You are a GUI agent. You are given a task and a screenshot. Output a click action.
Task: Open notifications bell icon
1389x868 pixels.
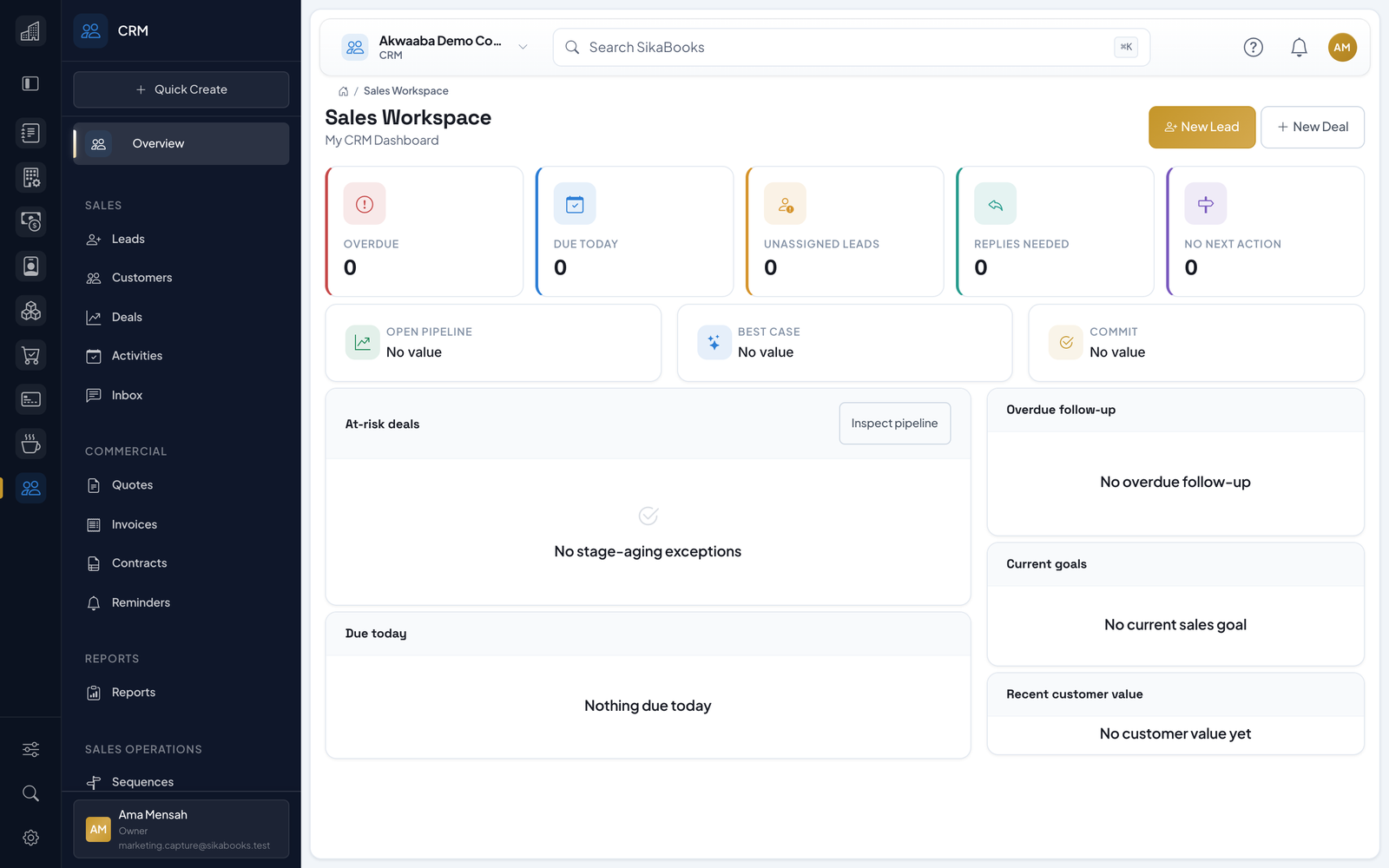click(x=1299, y=47)
